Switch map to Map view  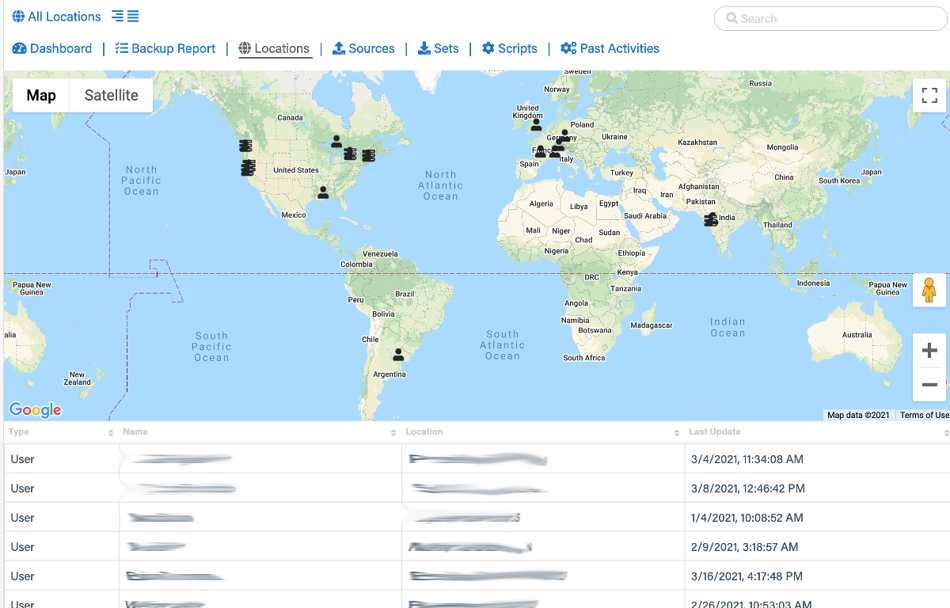point(41,95)
